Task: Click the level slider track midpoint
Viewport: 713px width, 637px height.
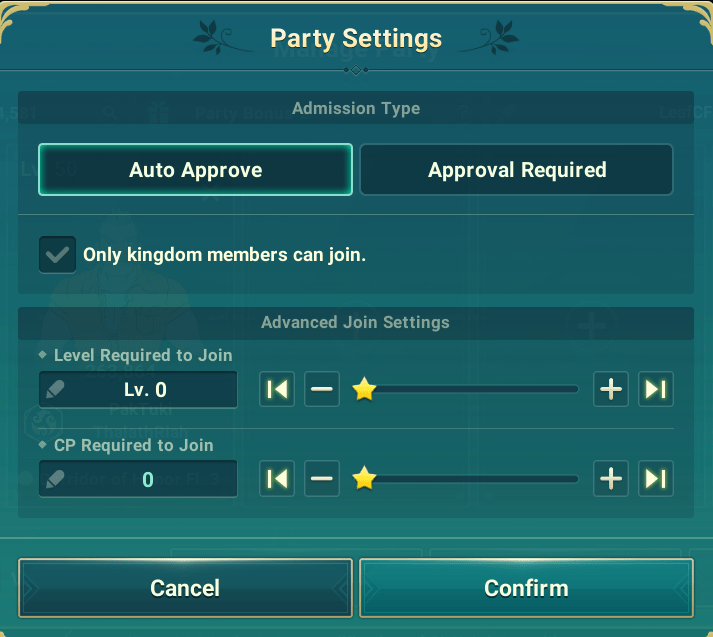Action: (472, 389)
